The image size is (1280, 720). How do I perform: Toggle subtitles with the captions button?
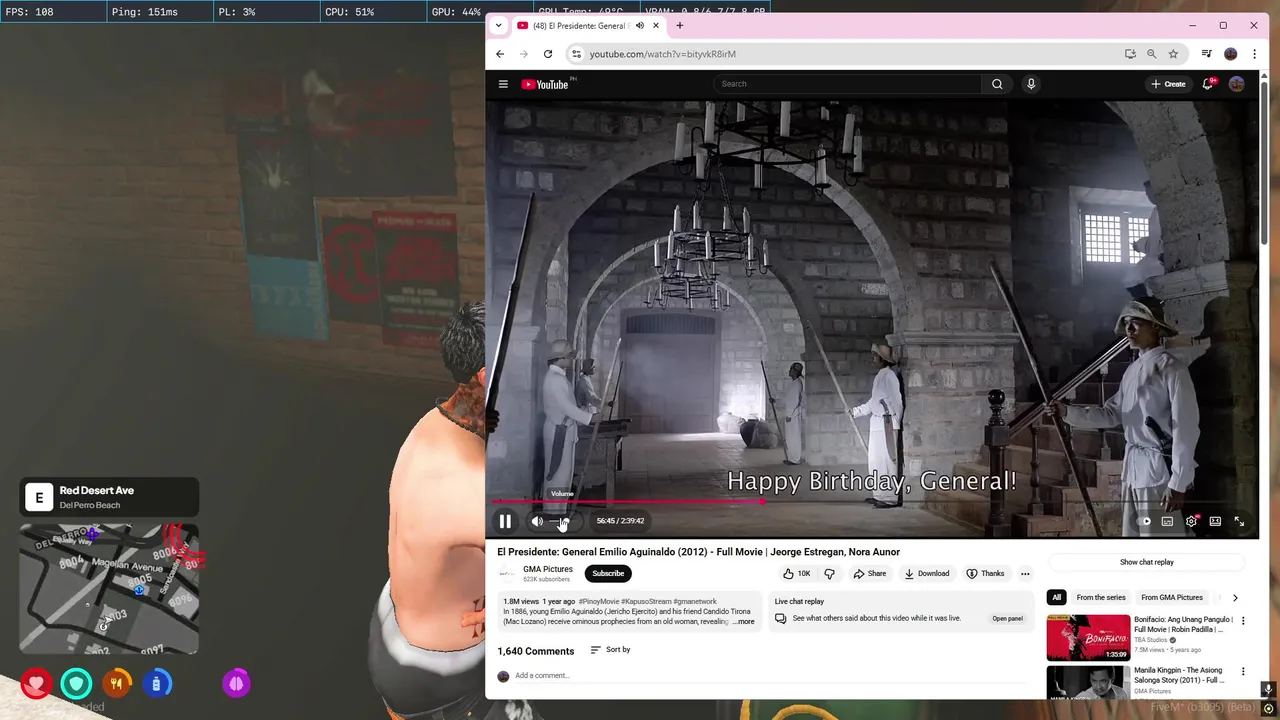click(x=1167, y=521)
